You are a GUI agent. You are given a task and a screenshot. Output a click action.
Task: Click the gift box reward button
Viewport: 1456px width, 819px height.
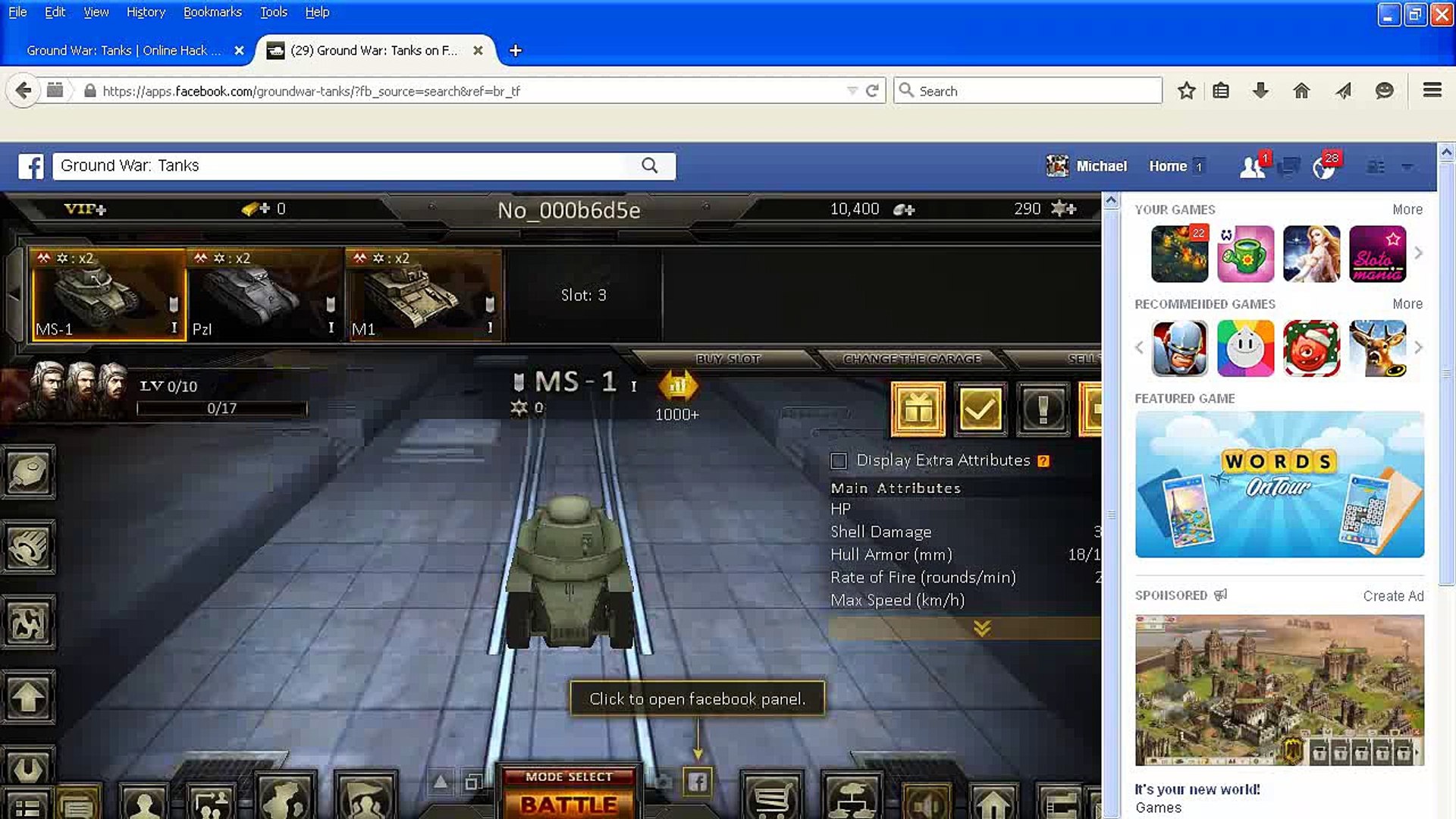(918, 409)
